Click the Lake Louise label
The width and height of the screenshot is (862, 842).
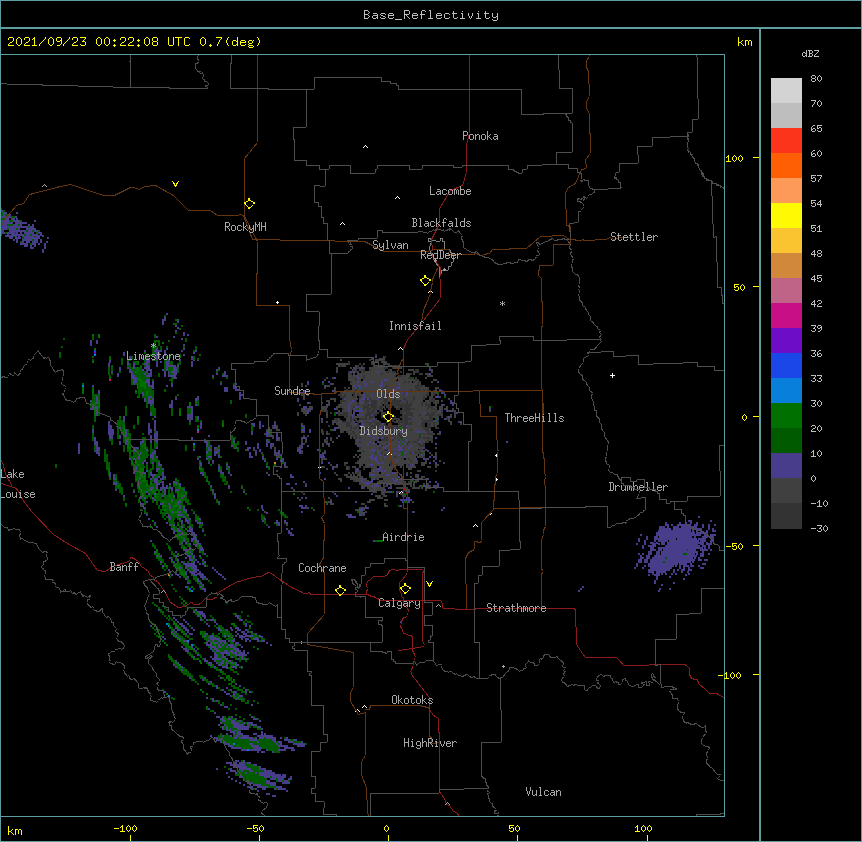(x=18, y=484)
